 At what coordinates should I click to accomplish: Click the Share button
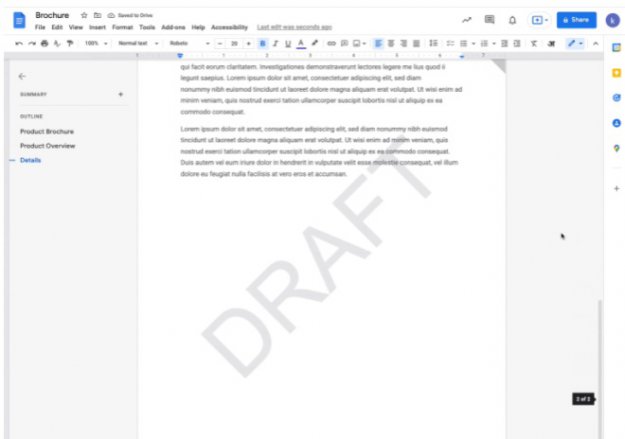[x=576, y=20]
